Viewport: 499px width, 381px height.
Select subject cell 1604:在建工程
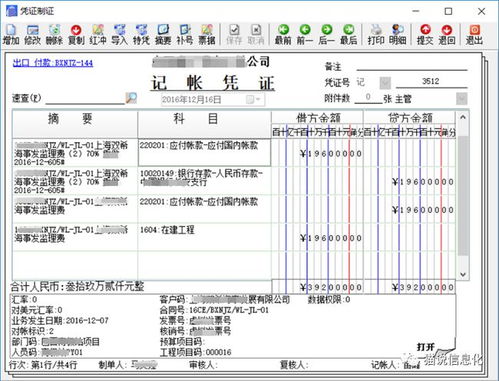tap(204, 237)
